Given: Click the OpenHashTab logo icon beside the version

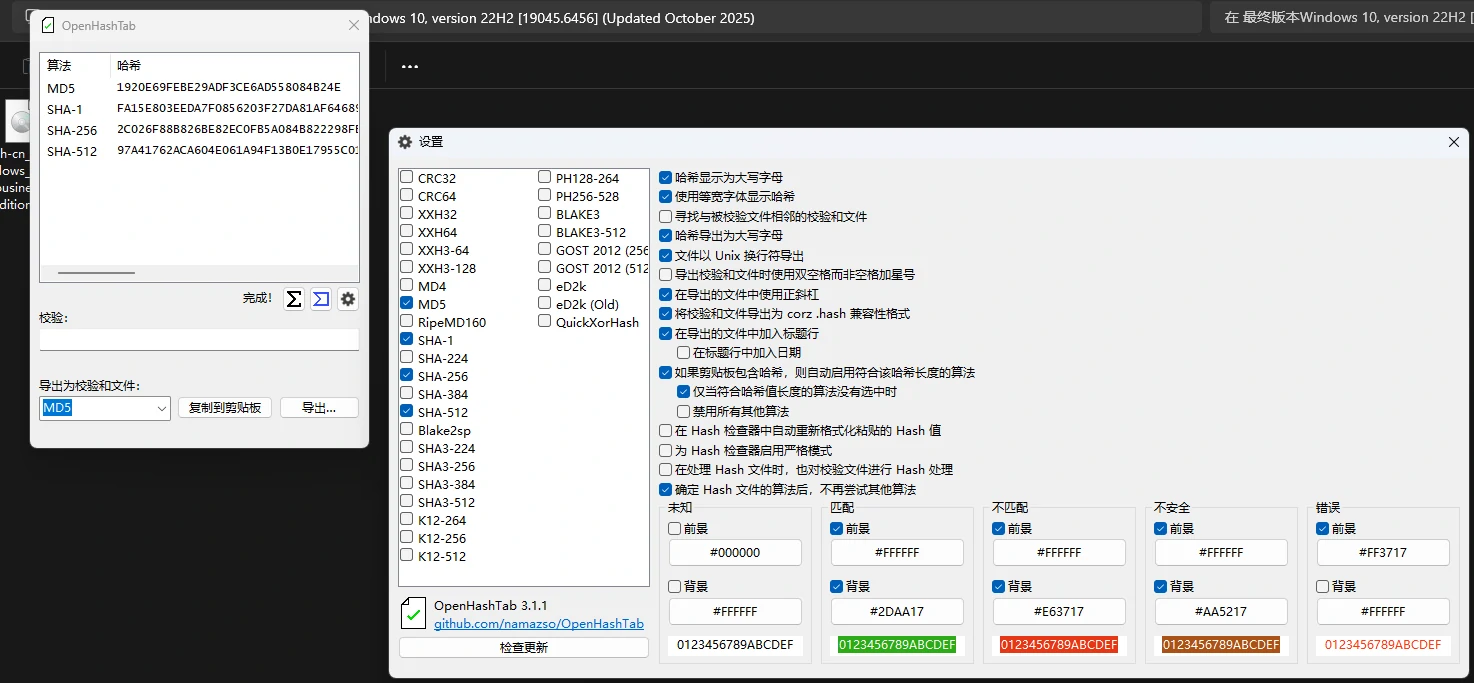Looking at the screenshot, I should point(413,614).
